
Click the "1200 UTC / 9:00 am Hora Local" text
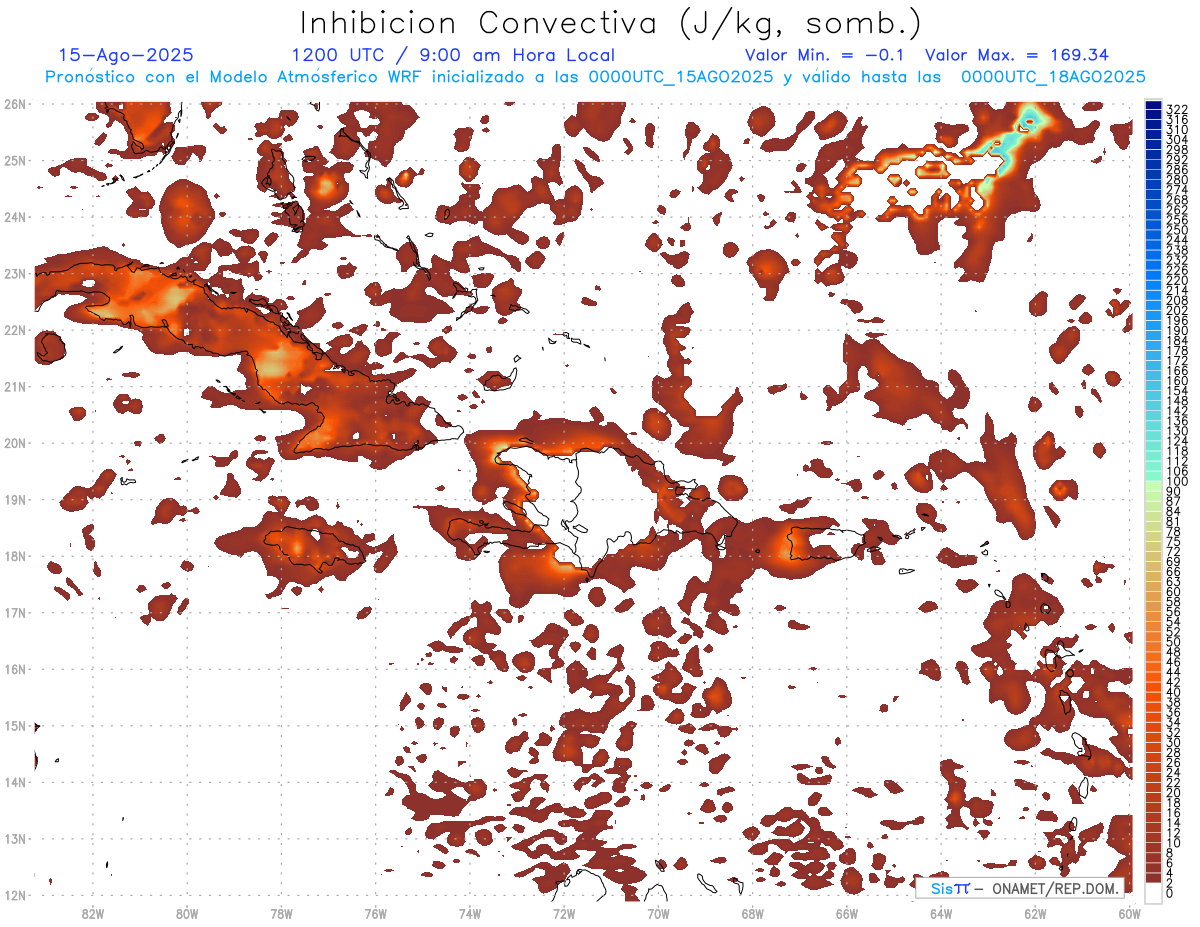[453, 55]
